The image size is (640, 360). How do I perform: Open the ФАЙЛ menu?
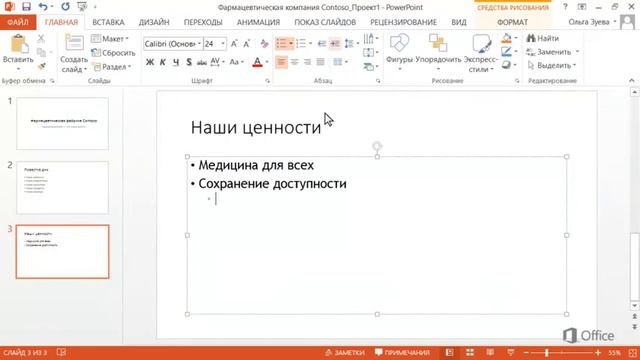(18, 22)
